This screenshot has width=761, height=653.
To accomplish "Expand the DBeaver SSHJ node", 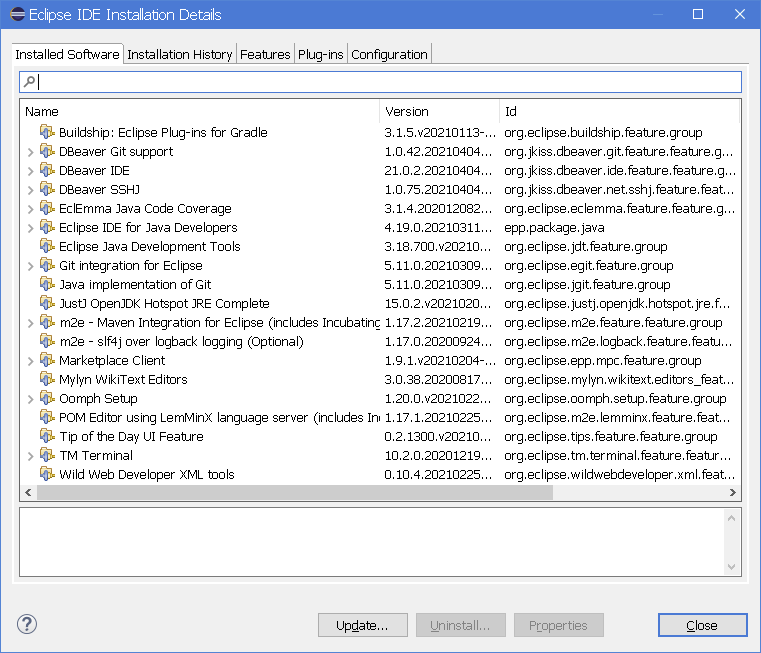I will (x=31, y=190).
